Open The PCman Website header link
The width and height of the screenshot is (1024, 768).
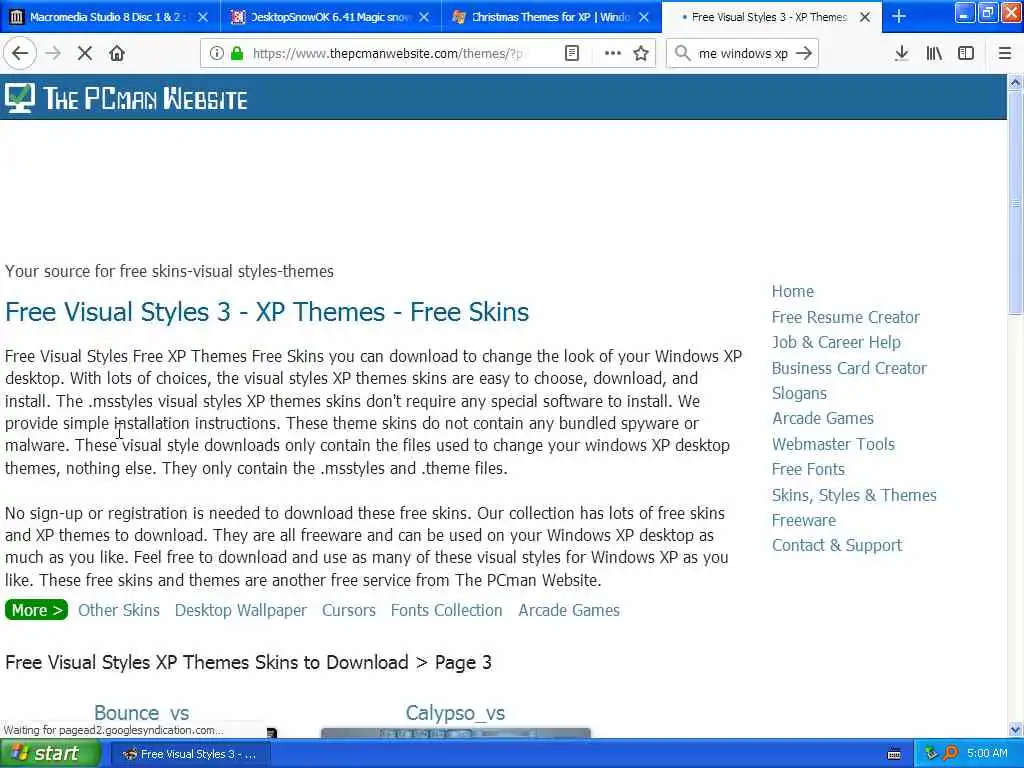[x=145, y=99]
